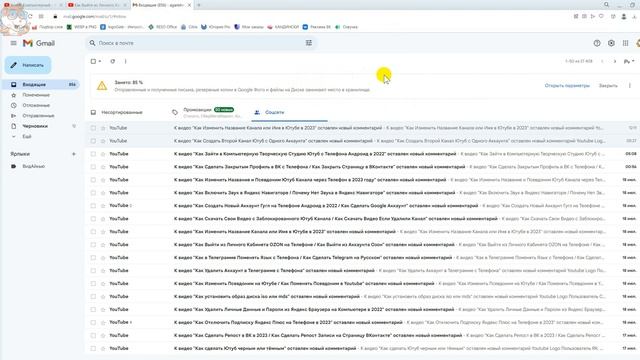
Task: Go to the next page of messages
Action: click(615, 61)
